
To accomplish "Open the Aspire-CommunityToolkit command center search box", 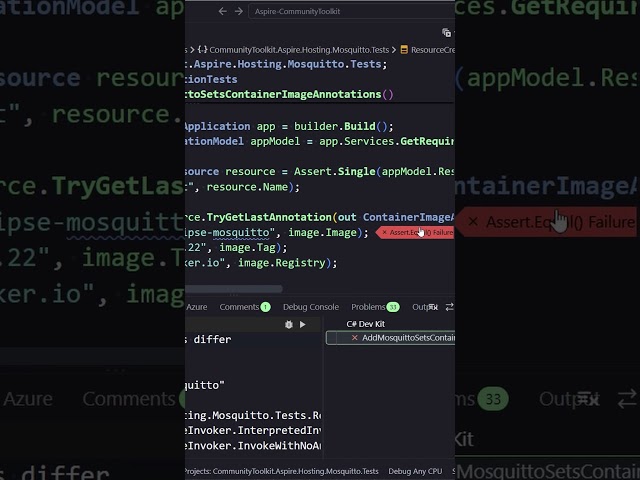I will click(351, 11).
